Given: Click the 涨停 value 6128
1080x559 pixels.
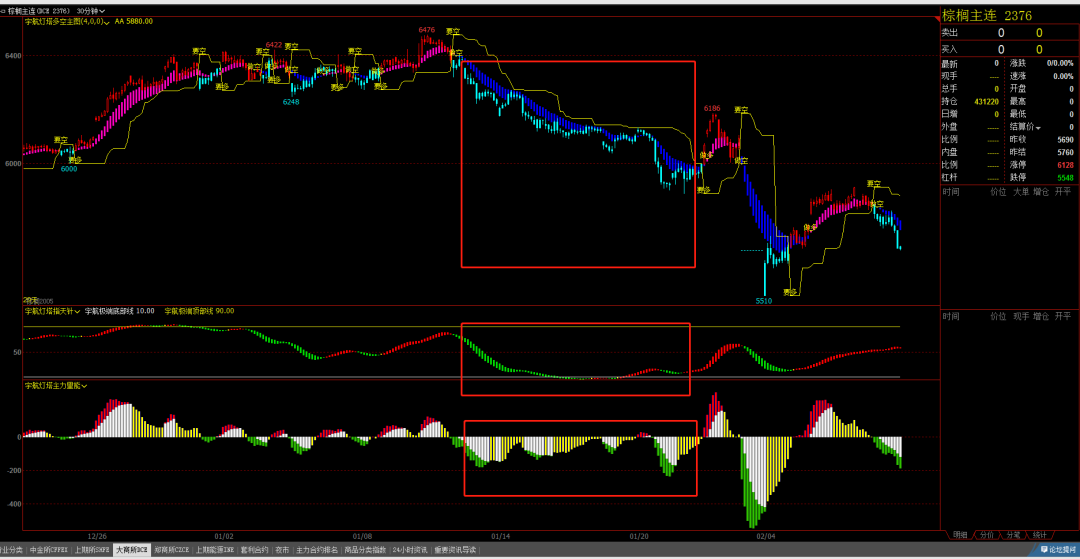Looking at the screenshot, I should (x=1065, y=165).
